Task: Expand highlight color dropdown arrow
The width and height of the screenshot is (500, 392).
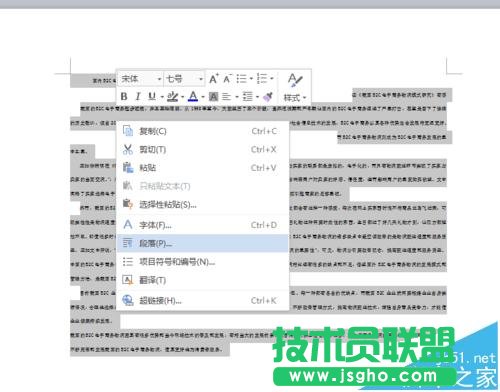Action: [x=182, y=97]
